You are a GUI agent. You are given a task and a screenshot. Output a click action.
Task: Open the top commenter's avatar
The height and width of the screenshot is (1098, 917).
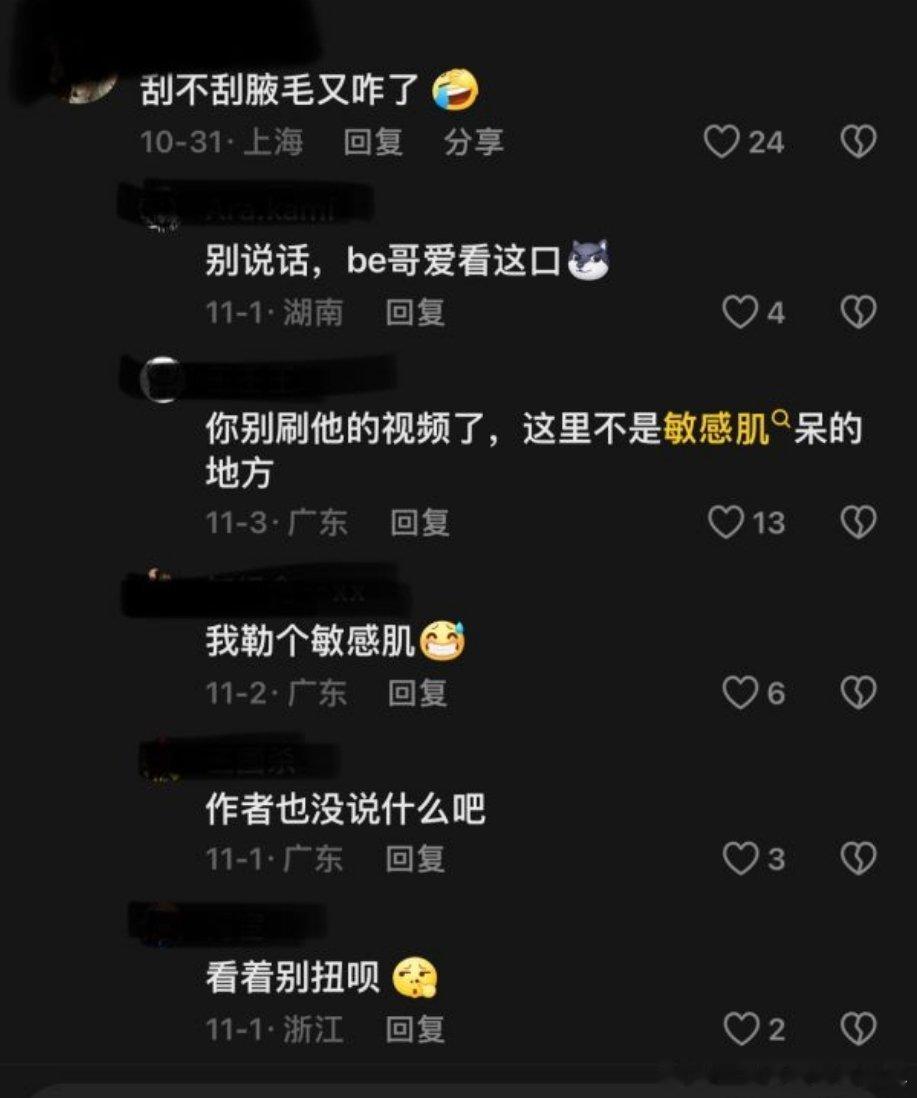(x=91, y=88)
